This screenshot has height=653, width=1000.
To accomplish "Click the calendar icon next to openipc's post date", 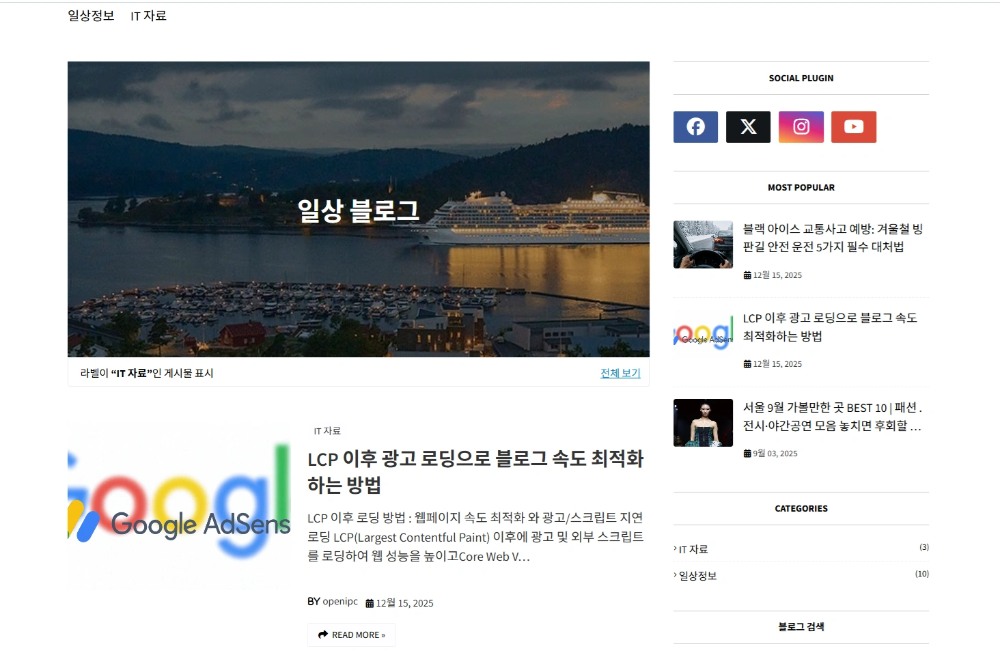I will click(369, 602).
